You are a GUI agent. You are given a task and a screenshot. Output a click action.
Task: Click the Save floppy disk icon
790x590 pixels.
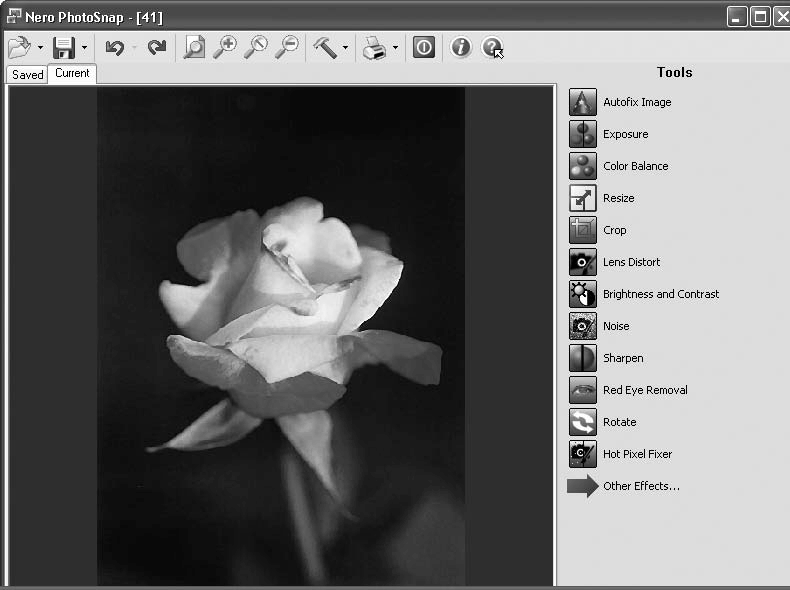[x=64, y=47]
